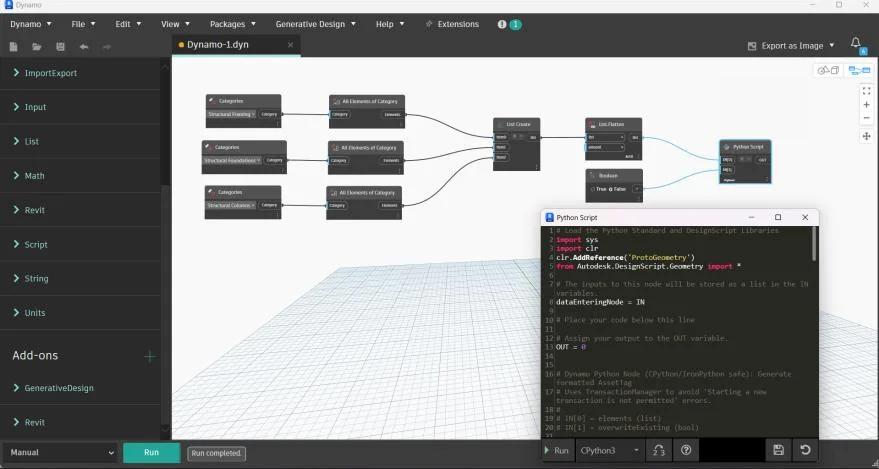Switch to graph view navigation icon

(x=859, y=71)
